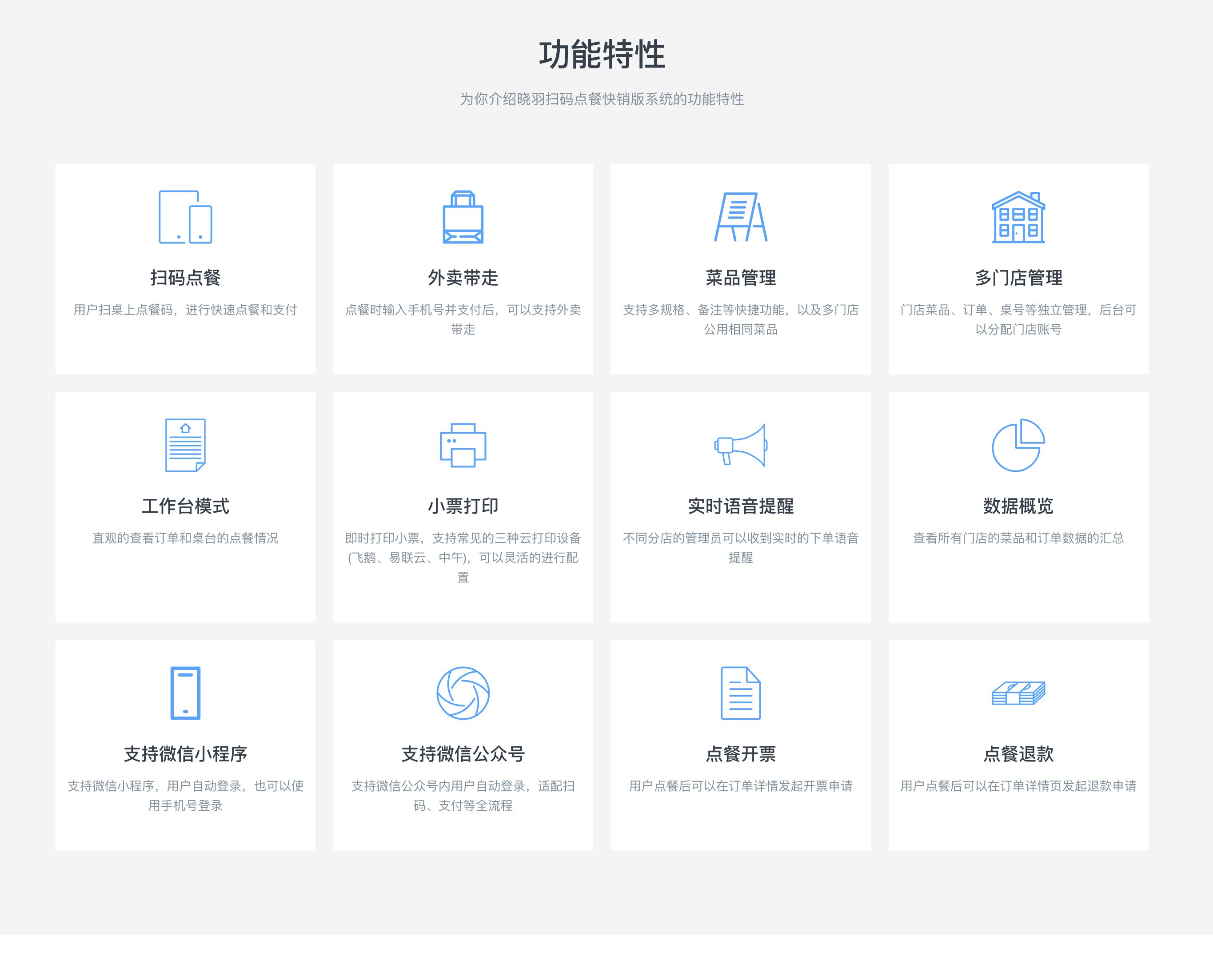This screenshot has height=980, width=1213.
Task: Select the 支持微信公众号 card title
Action: tap(463, 753)
